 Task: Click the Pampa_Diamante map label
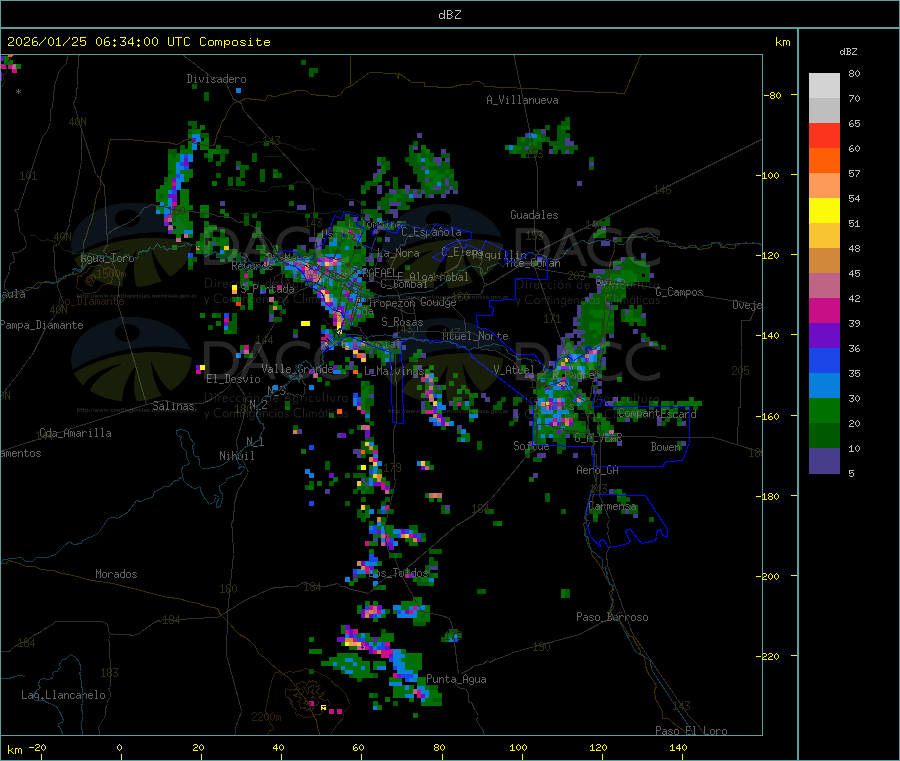pos(41,325)
